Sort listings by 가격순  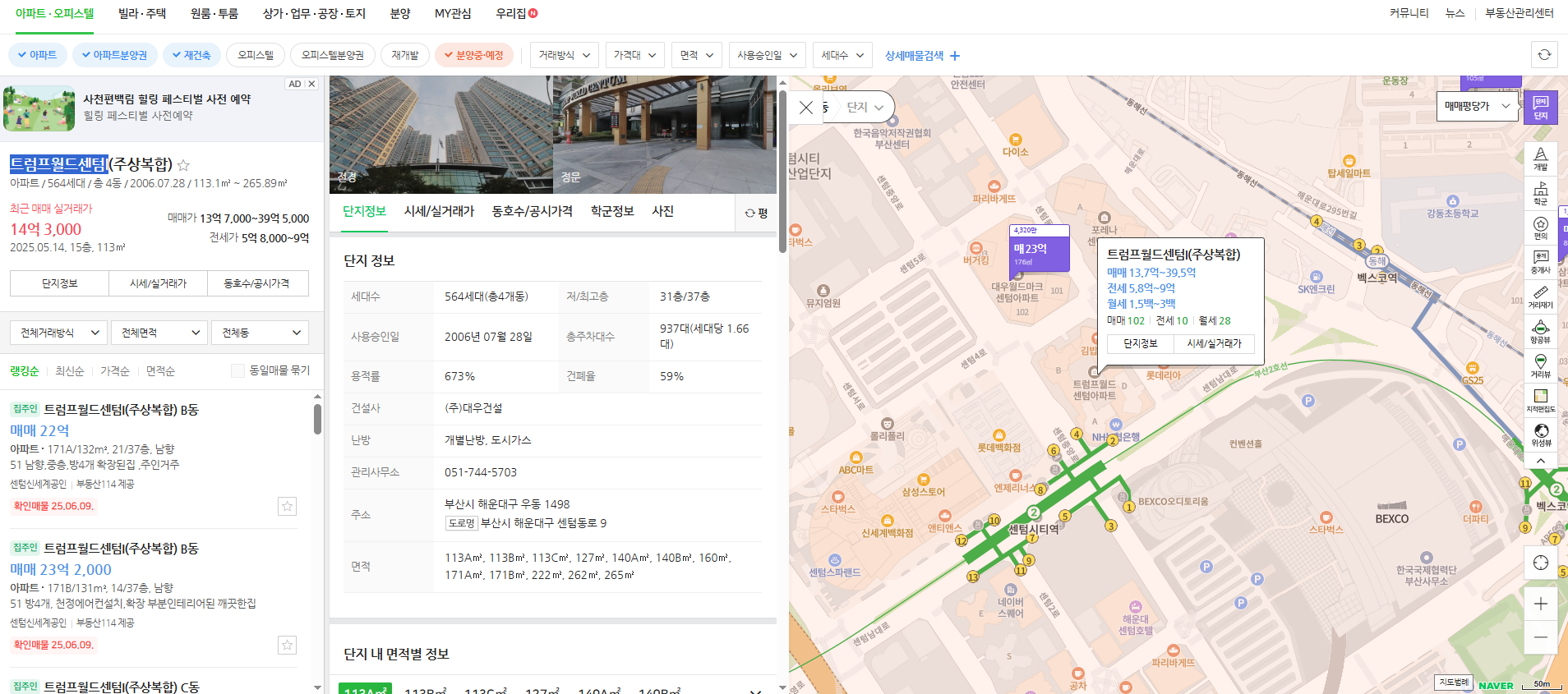(x=115, y=371)
